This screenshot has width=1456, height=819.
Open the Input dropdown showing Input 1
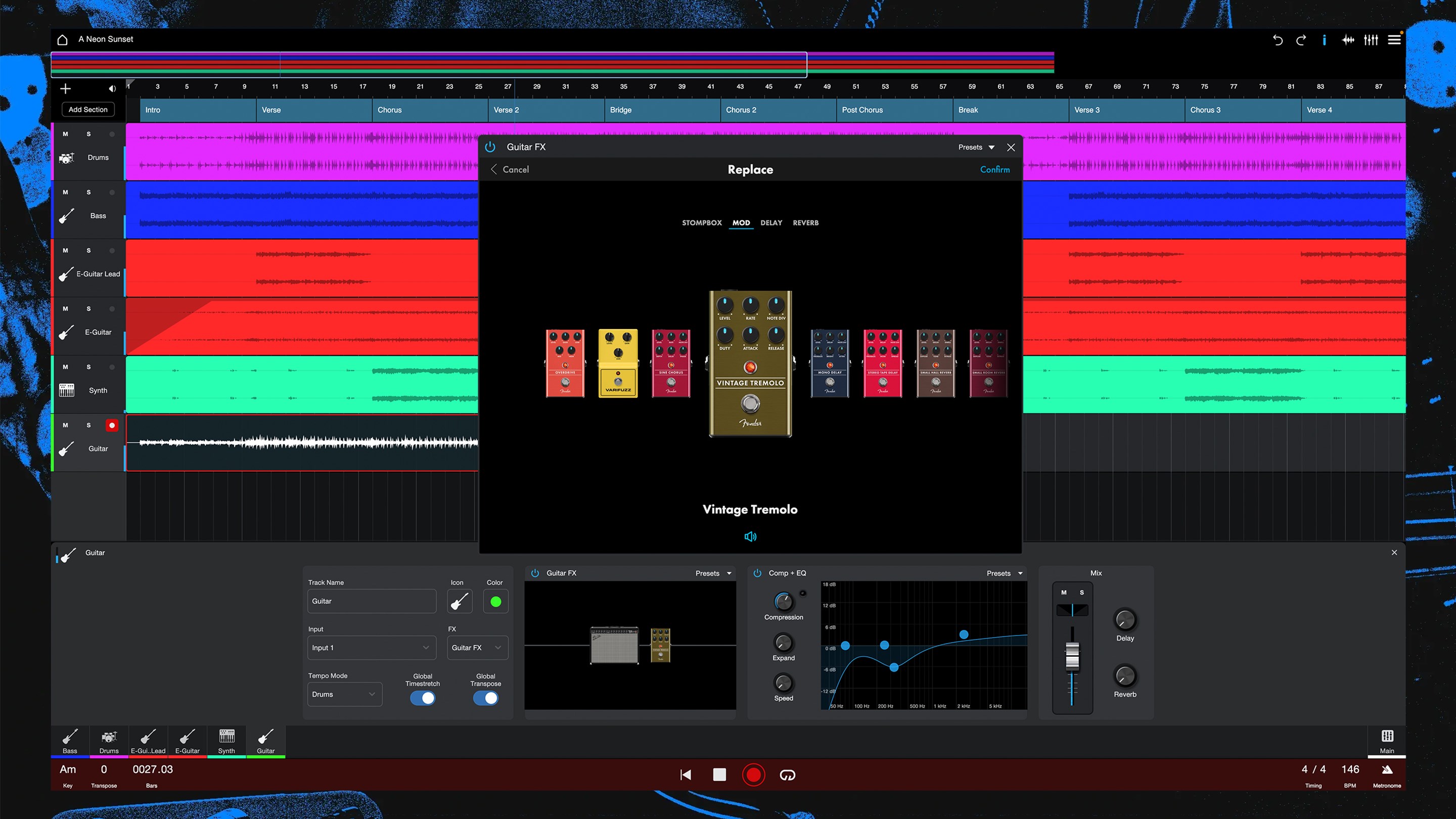(x=372, y=647)
